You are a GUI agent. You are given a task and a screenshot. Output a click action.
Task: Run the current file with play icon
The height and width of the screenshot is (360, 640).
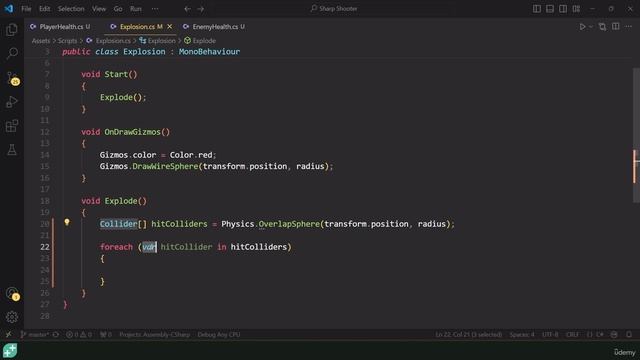pos(582,27)
